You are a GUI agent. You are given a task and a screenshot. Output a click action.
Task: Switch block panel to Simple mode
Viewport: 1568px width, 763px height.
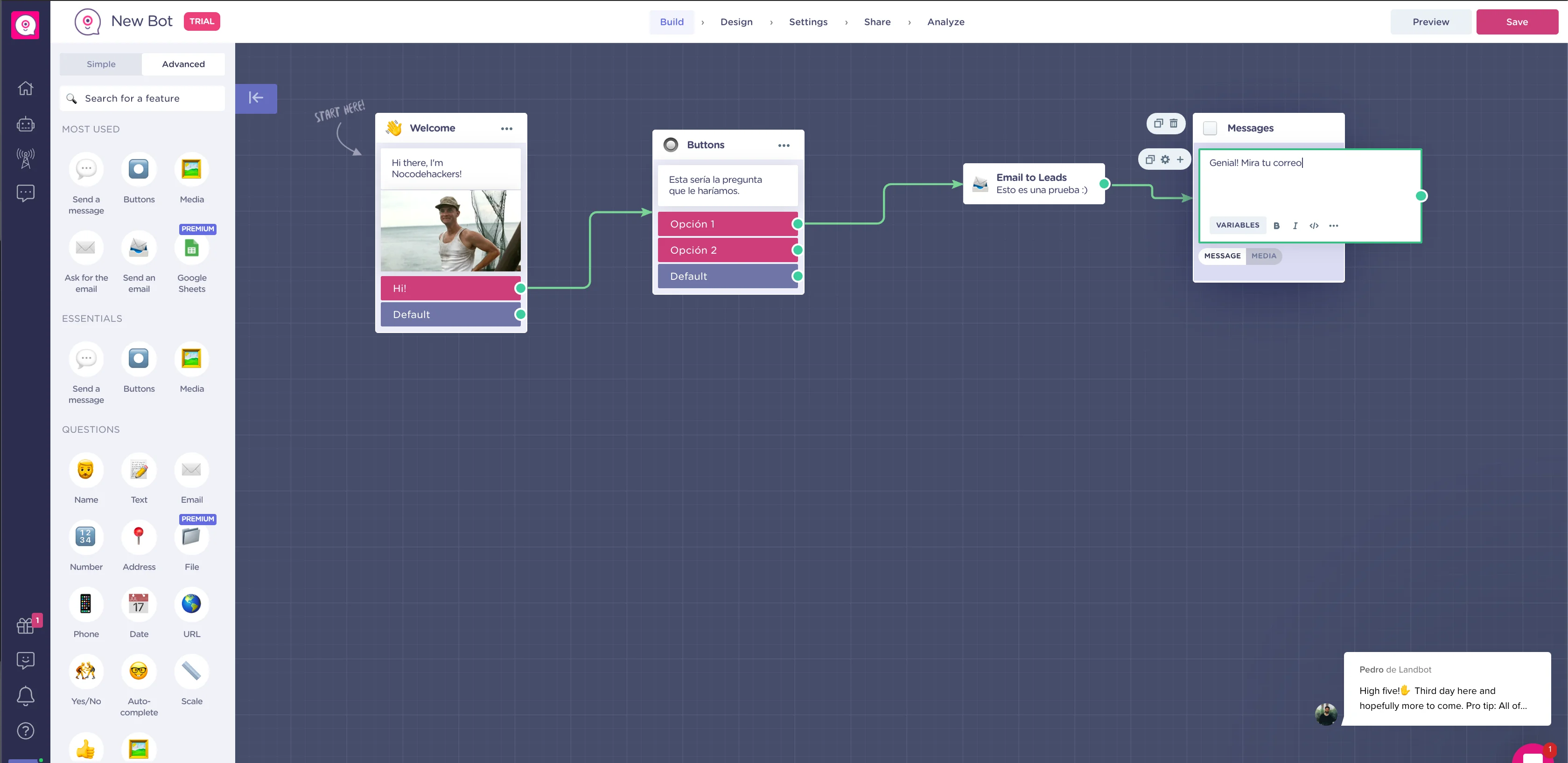click(x=101, y=64)
